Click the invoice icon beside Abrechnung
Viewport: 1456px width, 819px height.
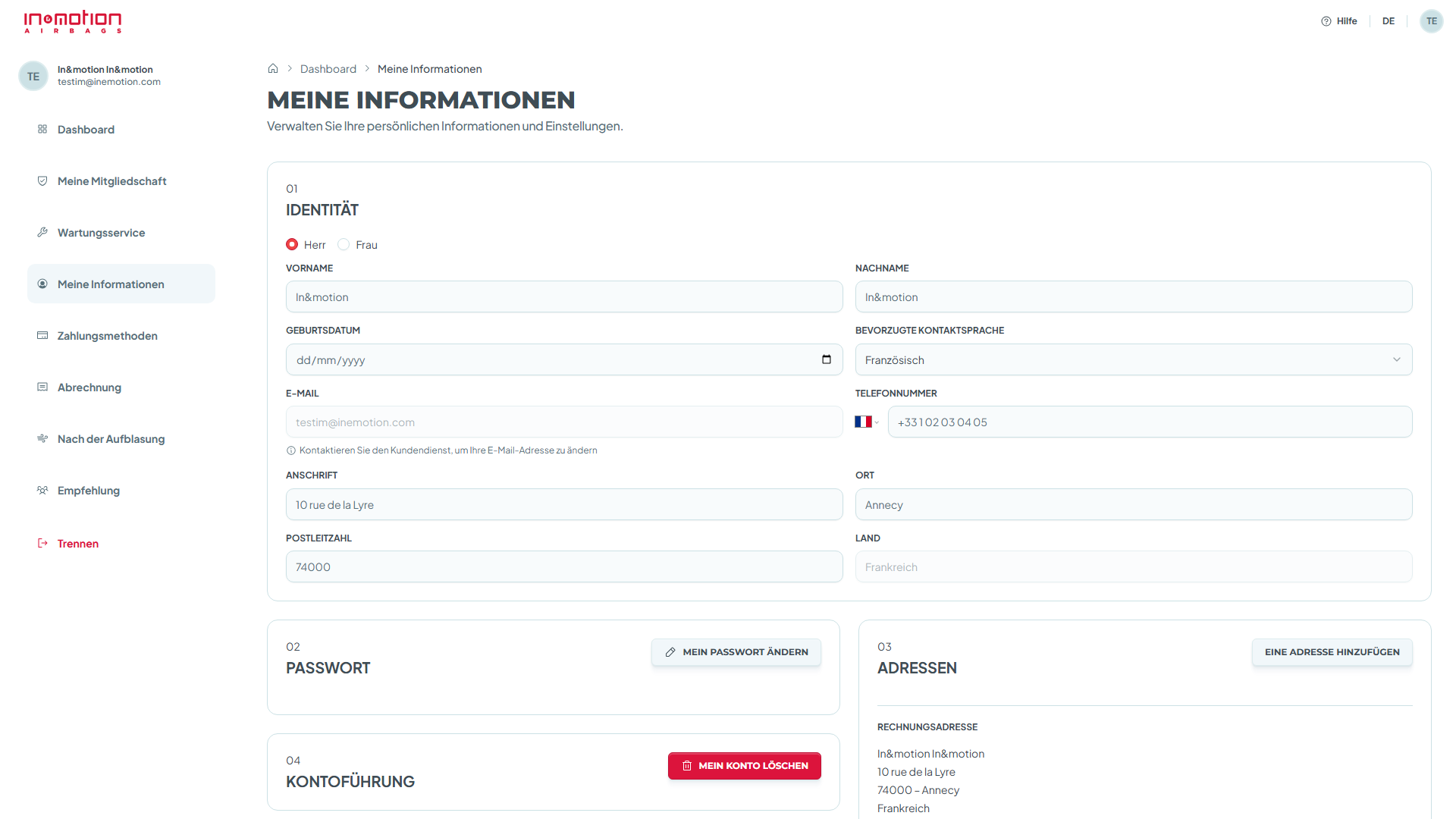point(42,387)
